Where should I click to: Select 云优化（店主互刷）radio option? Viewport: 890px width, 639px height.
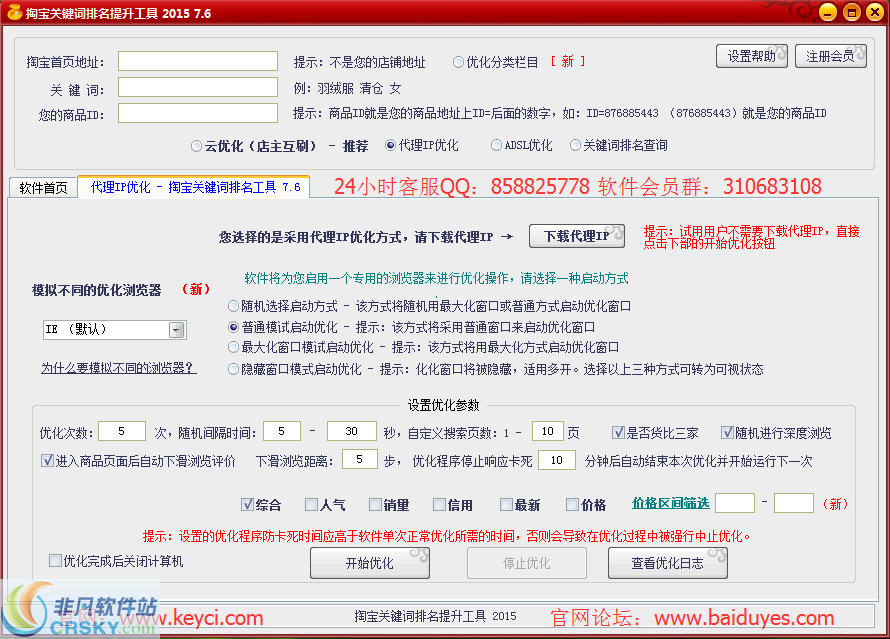pos(196,146)
